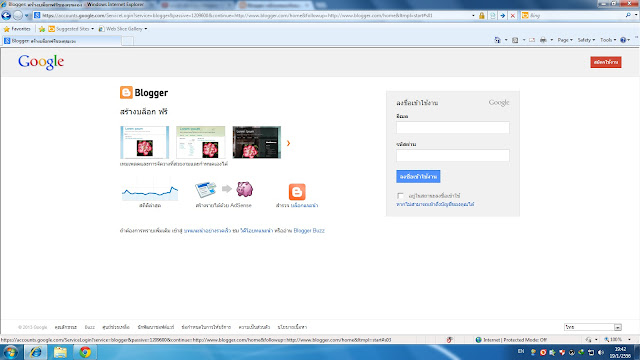Click the red X stop loading button
Image resolution: width=640 pixels, height=360 pixels.
513,16
